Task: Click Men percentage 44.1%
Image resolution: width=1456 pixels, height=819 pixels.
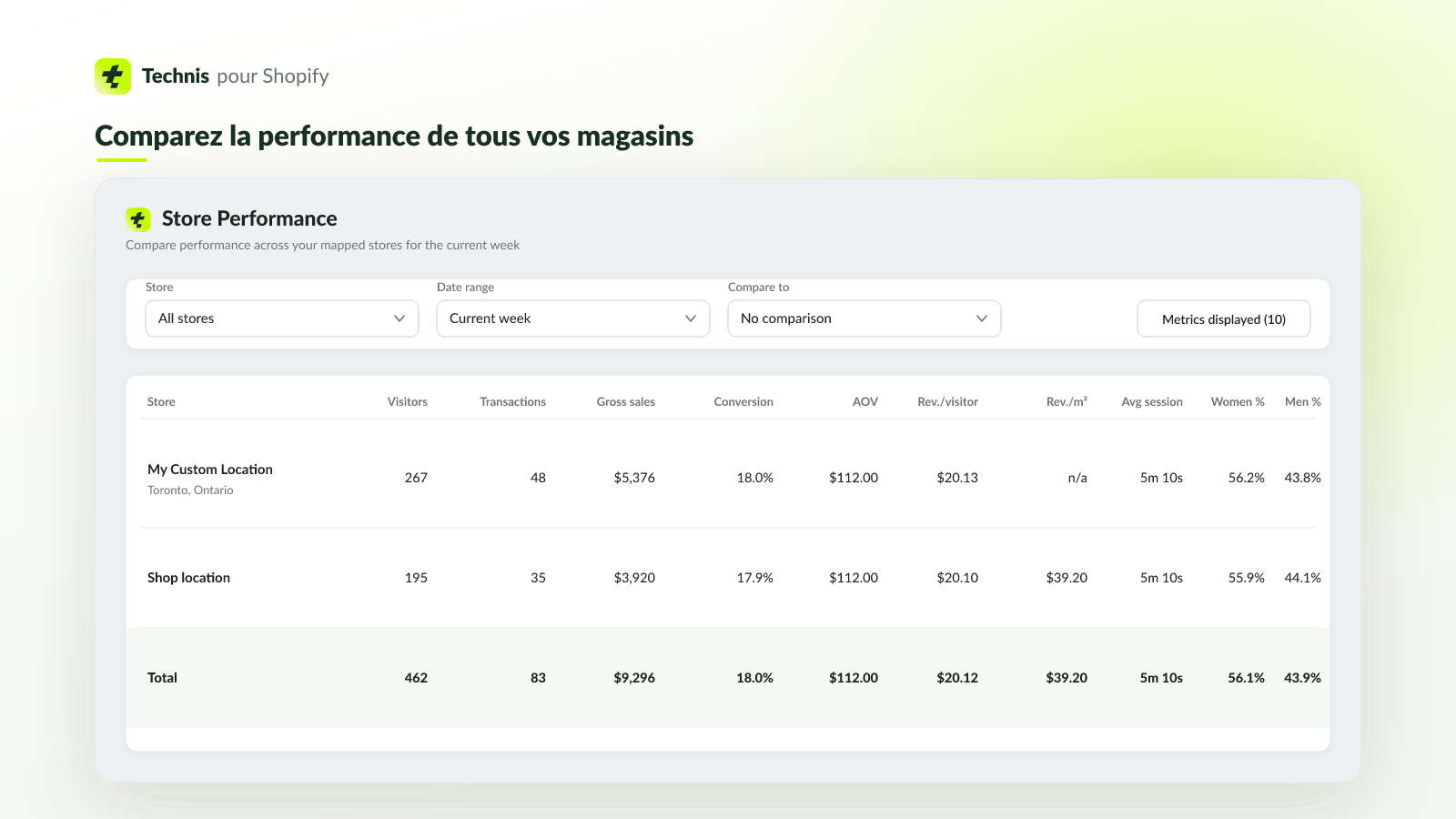Action: tap(1302, 578)
